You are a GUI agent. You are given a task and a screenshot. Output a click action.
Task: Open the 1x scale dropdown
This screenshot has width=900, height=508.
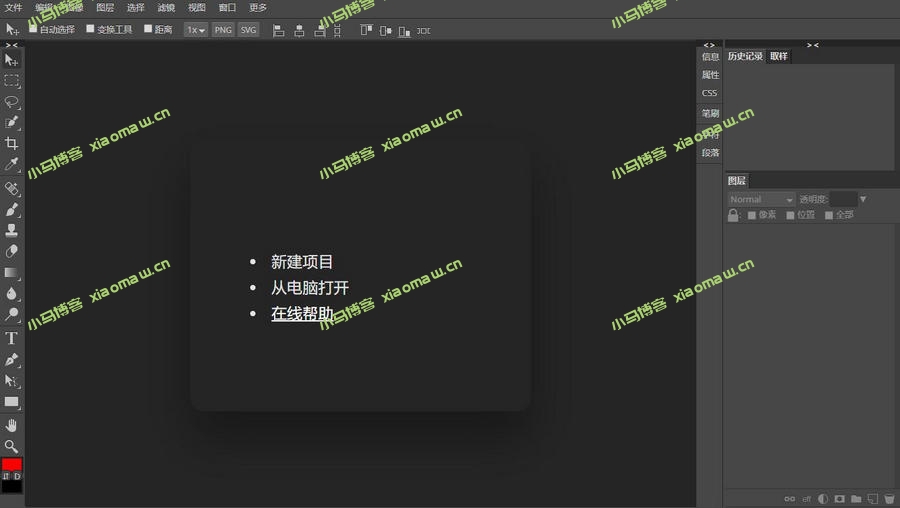(x=195, y=30)
